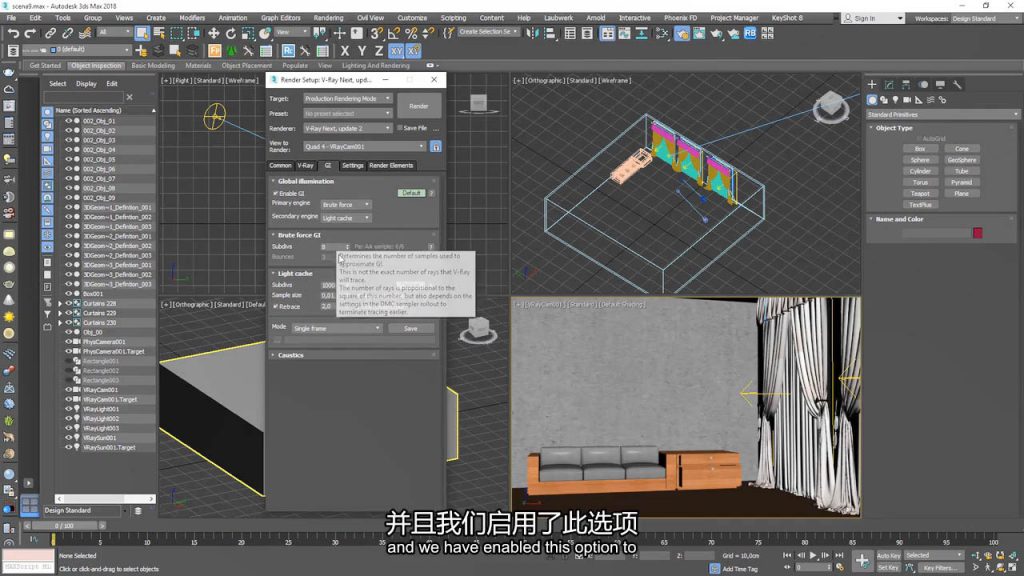Switch to the V-Ray tab
The image size is (1024, 576).
(306, 165)
